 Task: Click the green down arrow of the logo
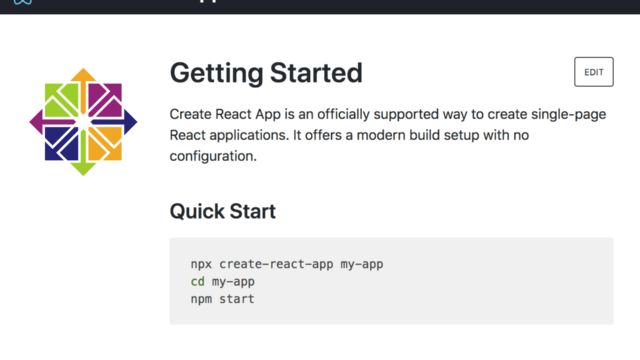tap(83, 155)
